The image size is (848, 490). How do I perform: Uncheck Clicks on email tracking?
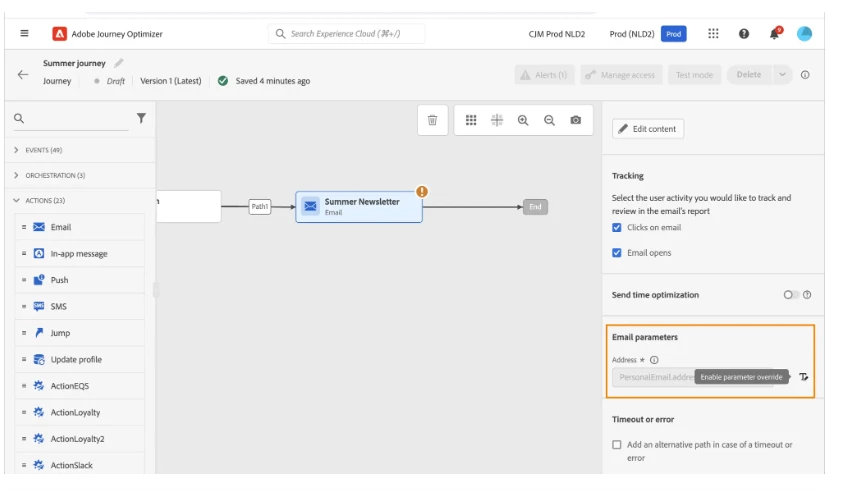pyautogui.click(x=617, y=228)
